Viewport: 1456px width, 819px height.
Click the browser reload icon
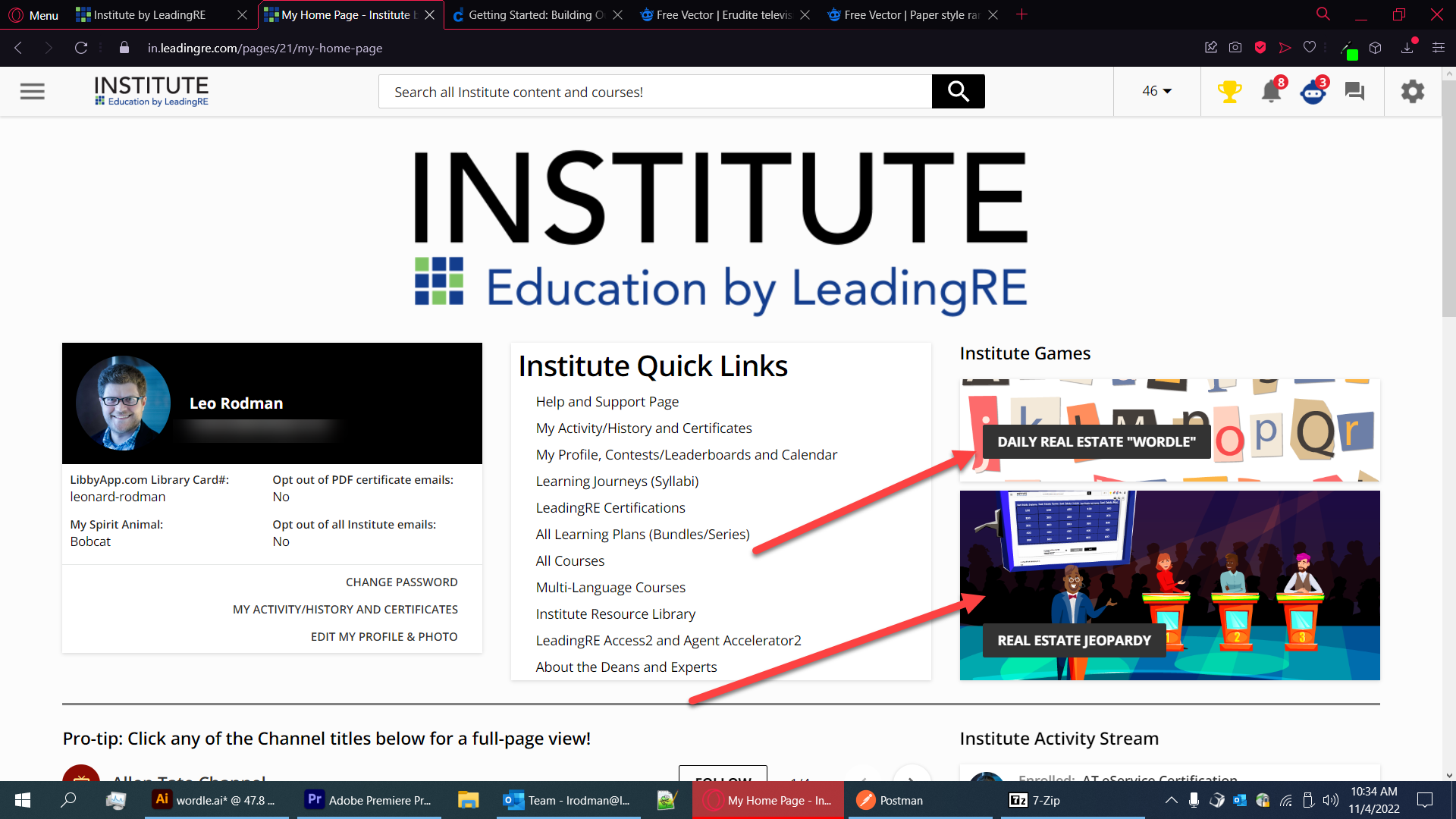point(81,48)
